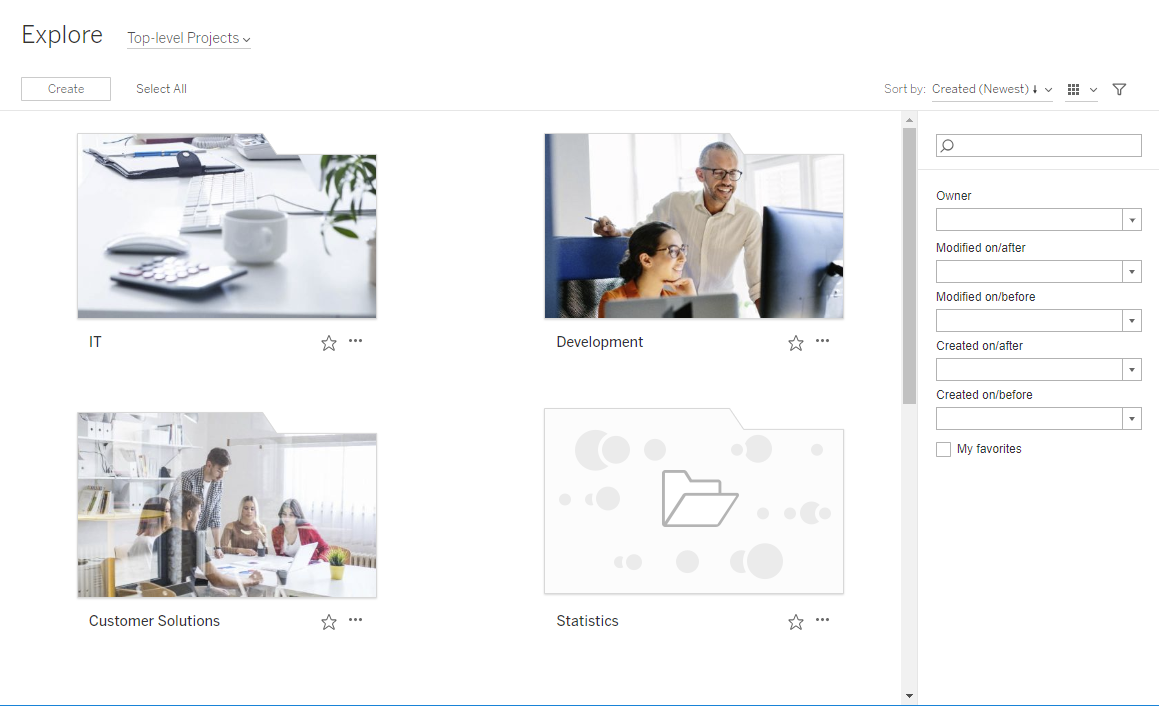The image size is (1159, 706).
Task: Open the Modified on/after date picker
Action: 1132,271
